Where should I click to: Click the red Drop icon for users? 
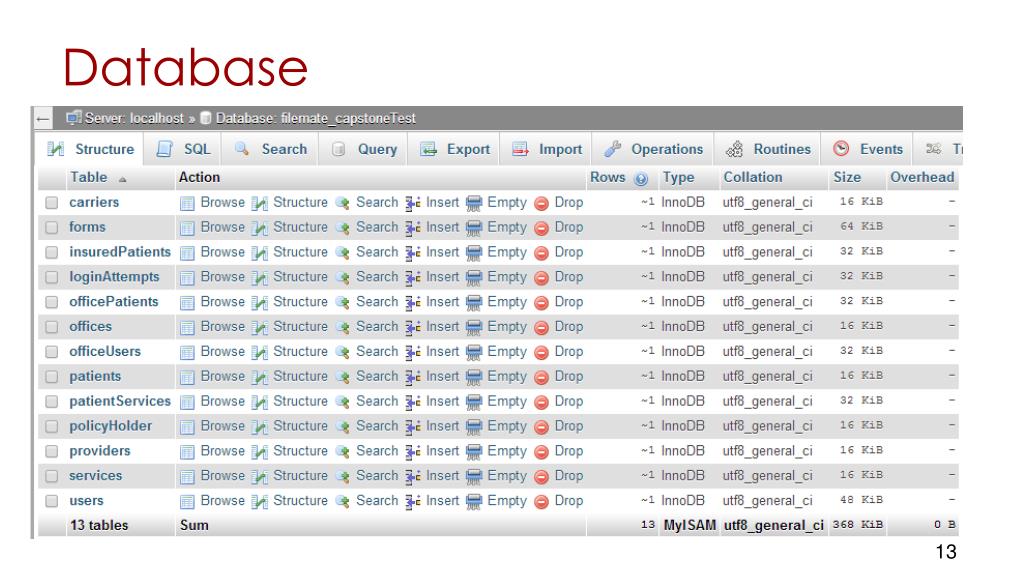coord(541,502)
